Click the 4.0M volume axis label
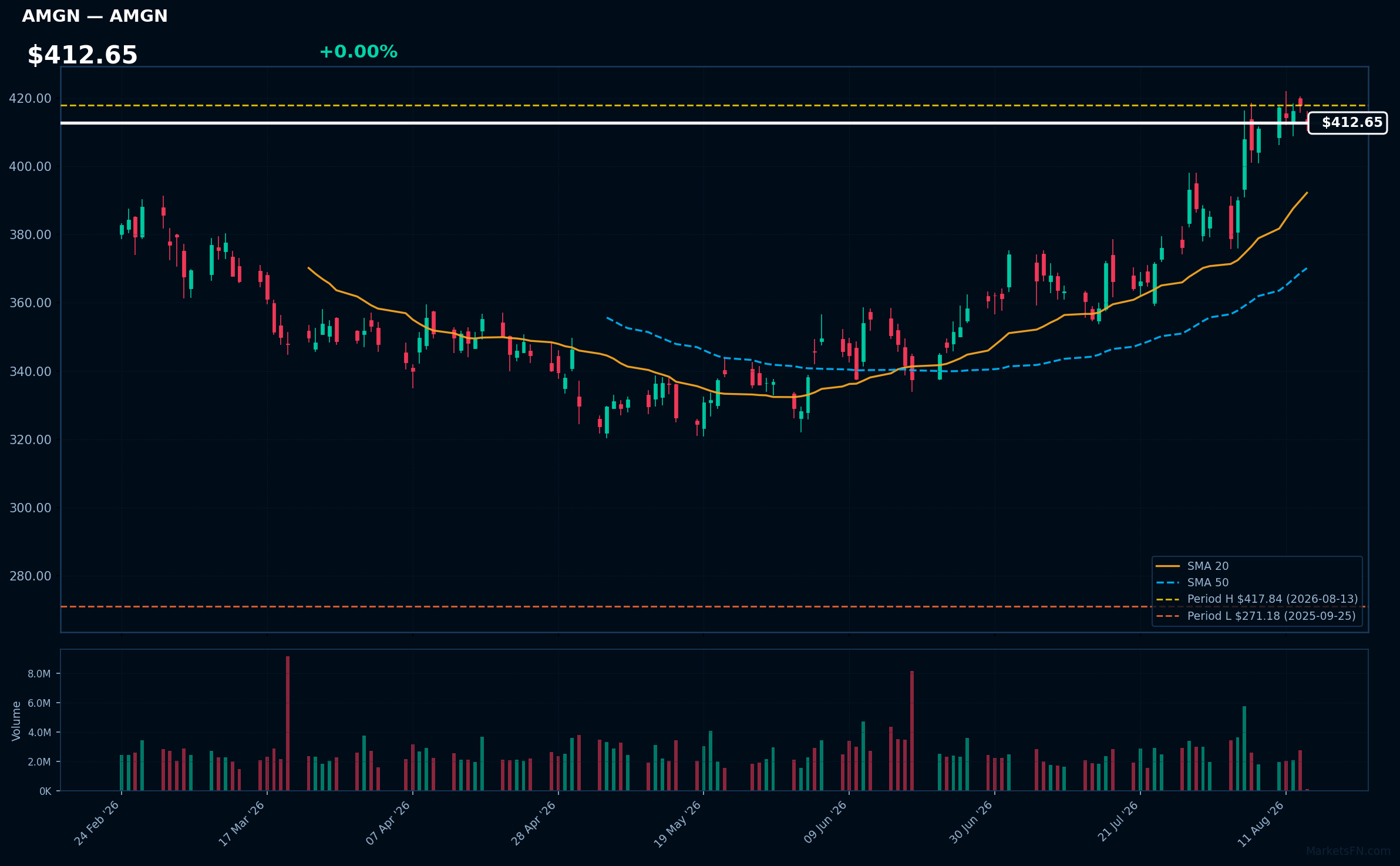Image resolution: width=1400 pixels, height=866 pixels. click(39, 733)
